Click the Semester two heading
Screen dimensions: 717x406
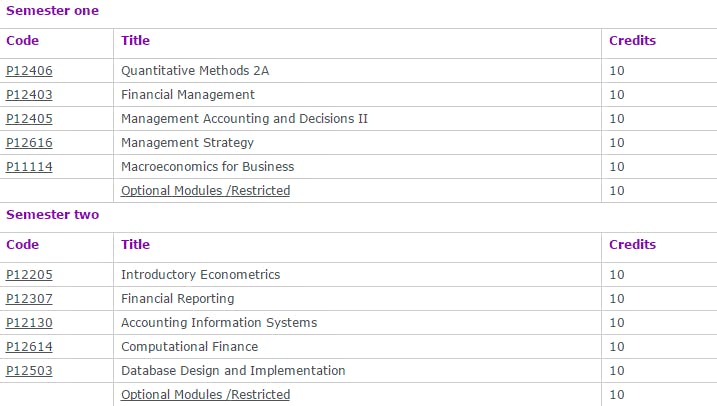click(x=52, y=215)
